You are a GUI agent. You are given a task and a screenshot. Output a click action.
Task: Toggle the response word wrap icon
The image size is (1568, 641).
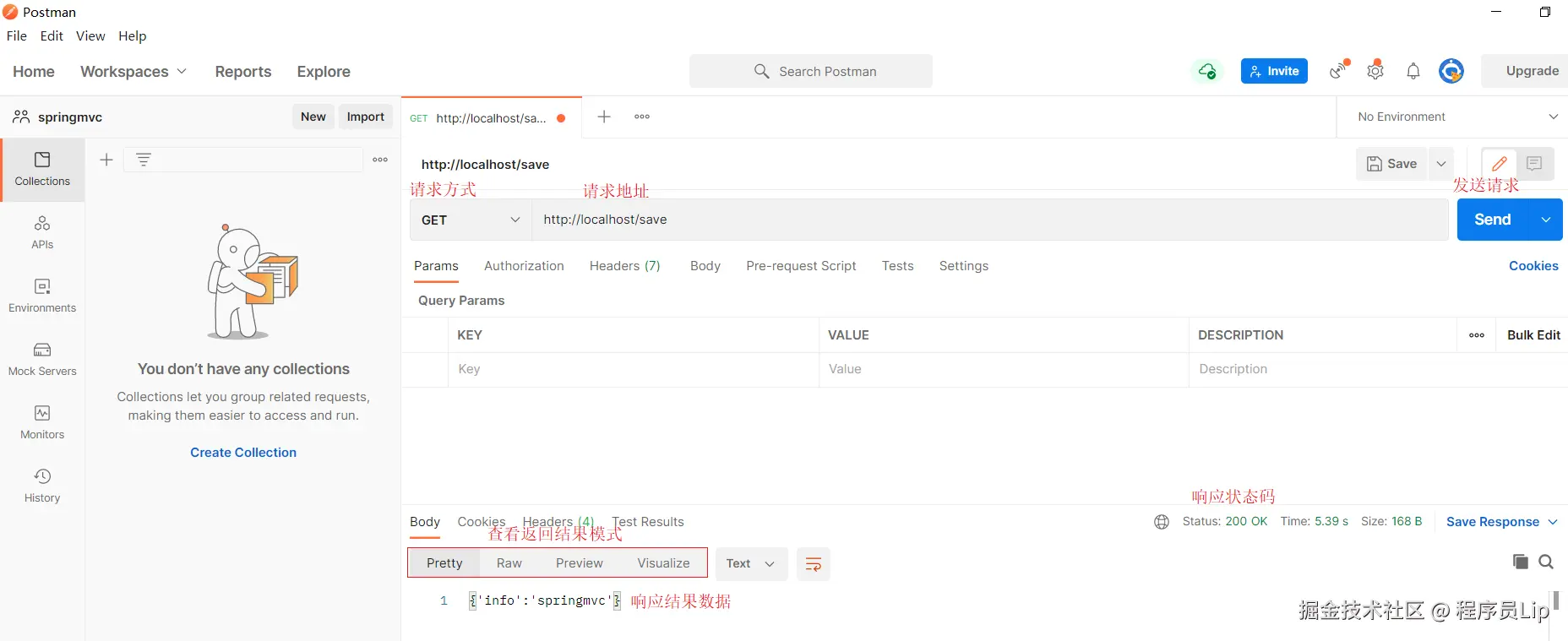[814, 564]
